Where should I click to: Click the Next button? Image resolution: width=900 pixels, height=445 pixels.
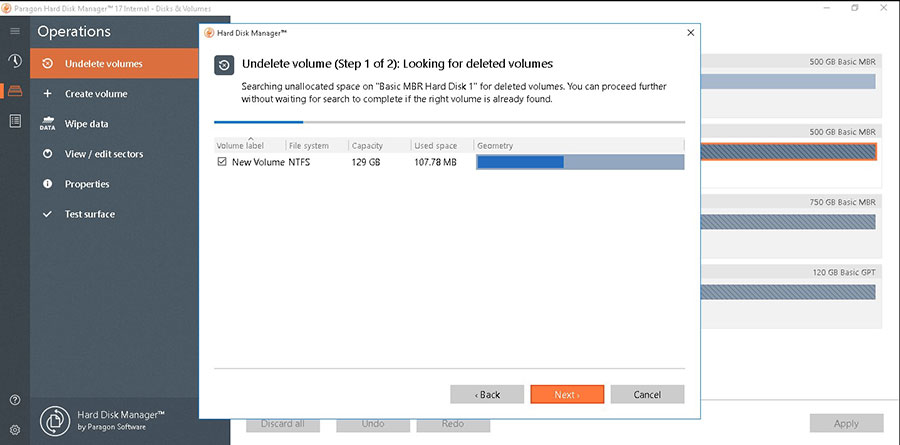(567, 394)
